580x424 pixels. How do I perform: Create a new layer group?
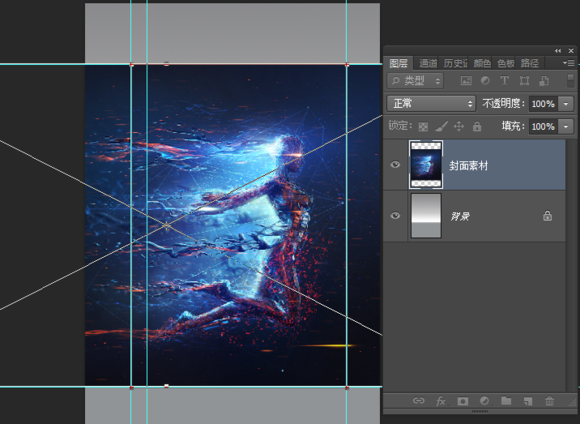coord(506,401)
